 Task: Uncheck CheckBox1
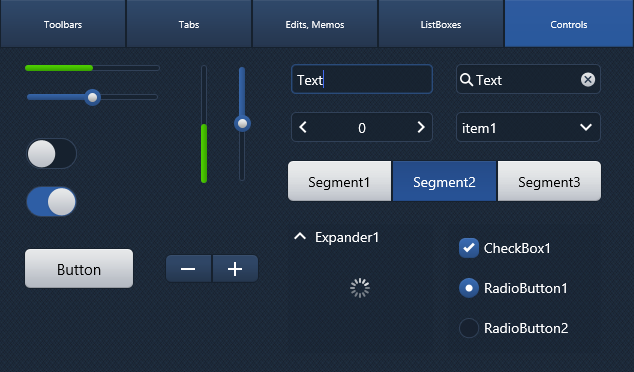pyautogui.click(x=469, y=248)
